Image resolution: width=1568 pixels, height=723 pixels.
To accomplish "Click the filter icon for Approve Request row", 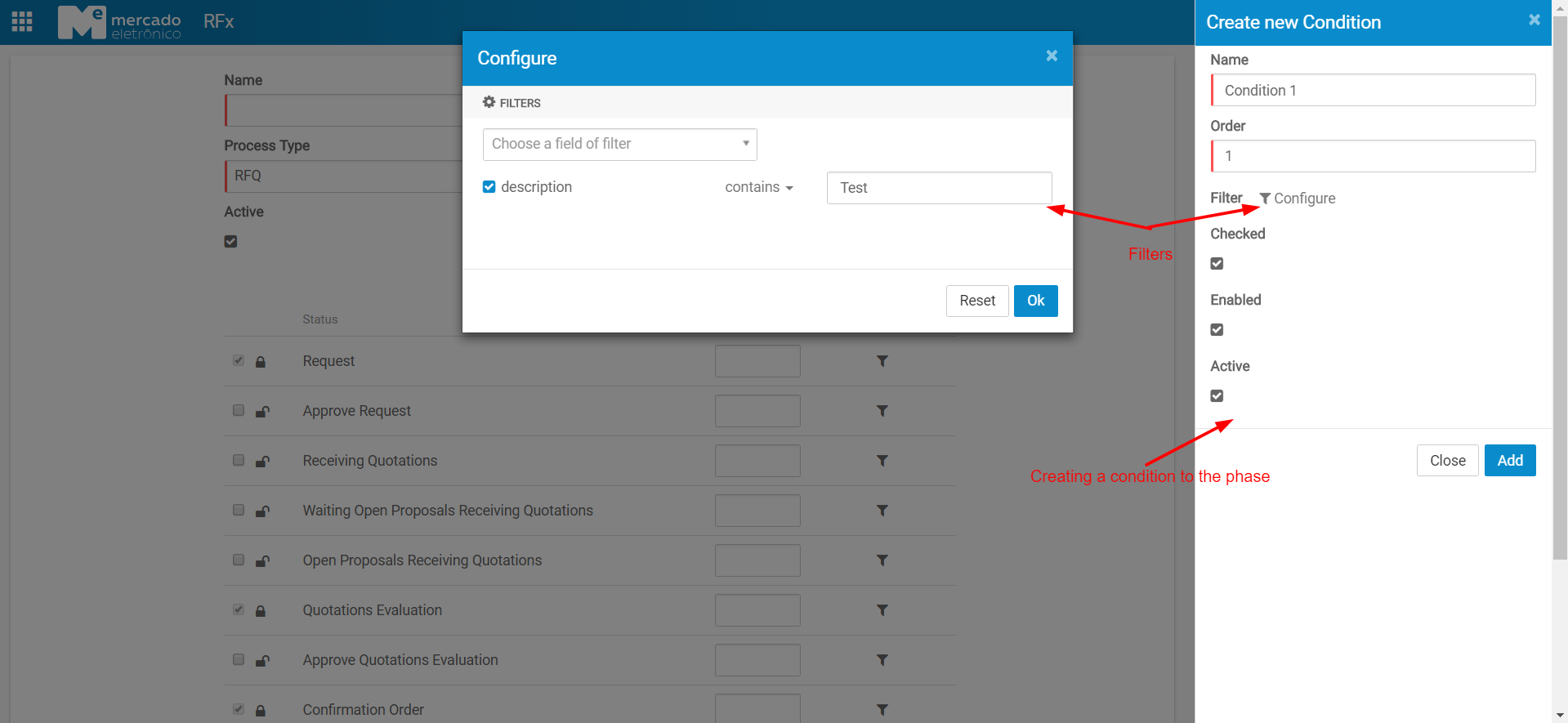I will pos(882,411).
